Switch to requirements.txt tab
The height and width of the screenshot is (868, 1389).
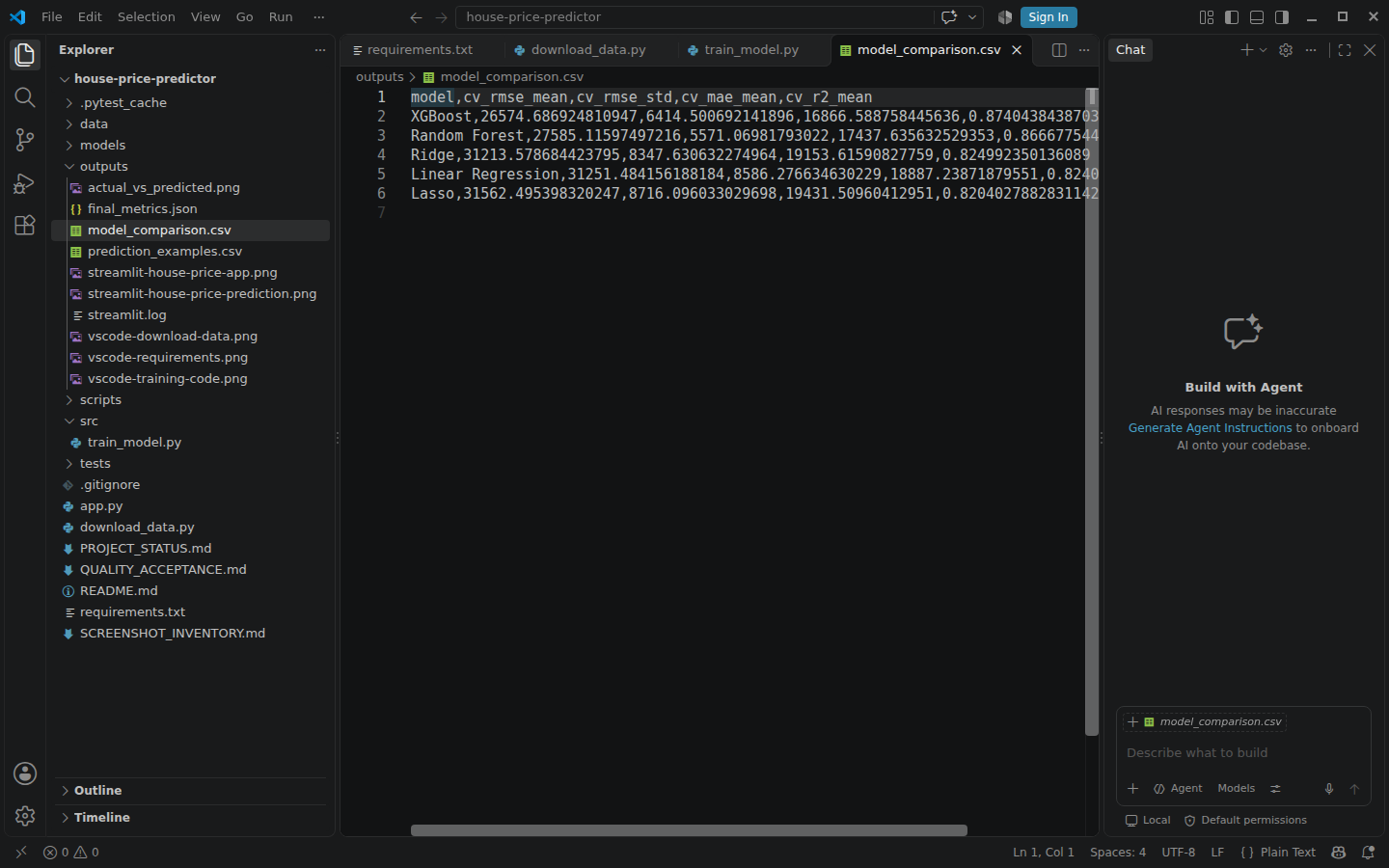point(421,50)
